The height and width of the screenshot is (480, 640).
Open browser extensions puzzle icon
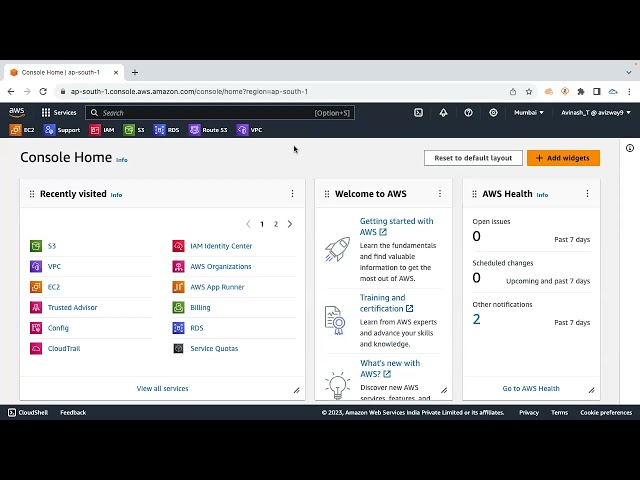point(581,92)
